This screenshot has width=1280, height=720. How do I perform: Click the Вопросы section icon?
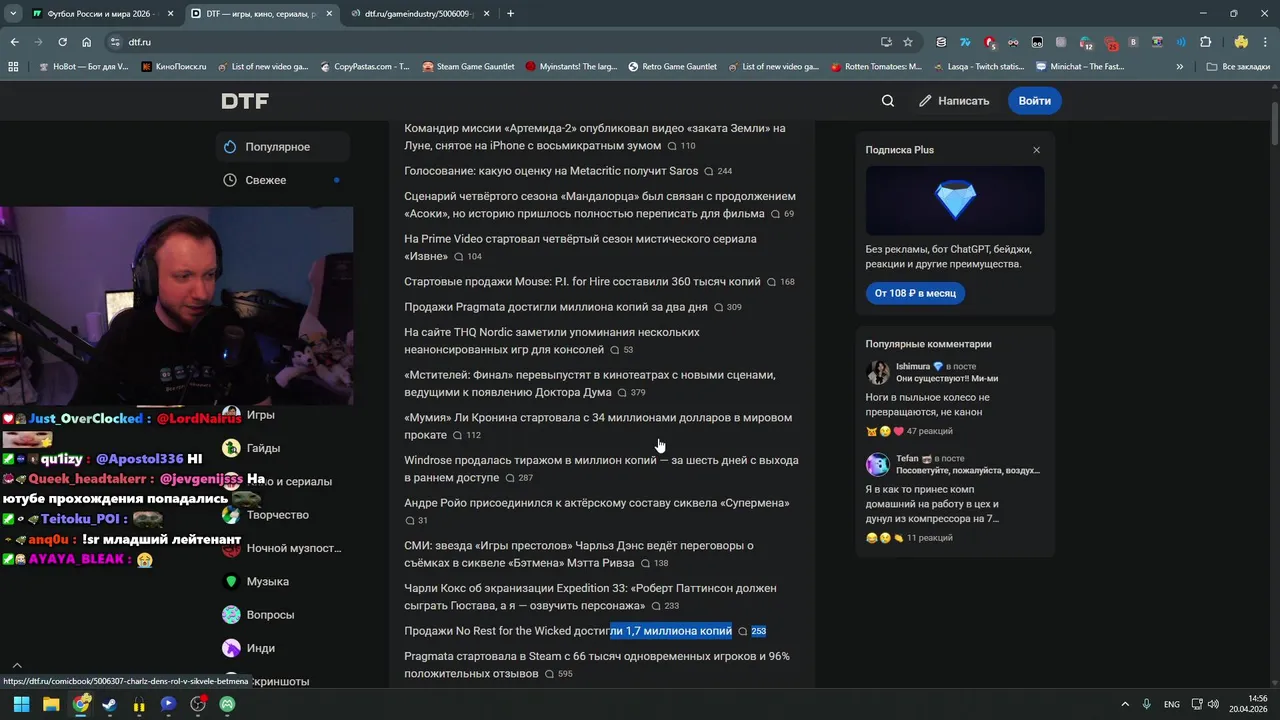coord(231,615)
